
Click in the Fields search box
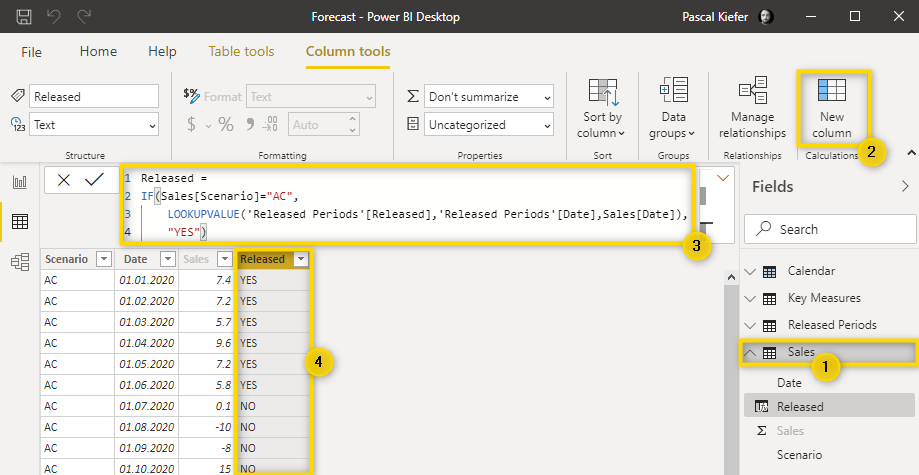tap(829, 229)
